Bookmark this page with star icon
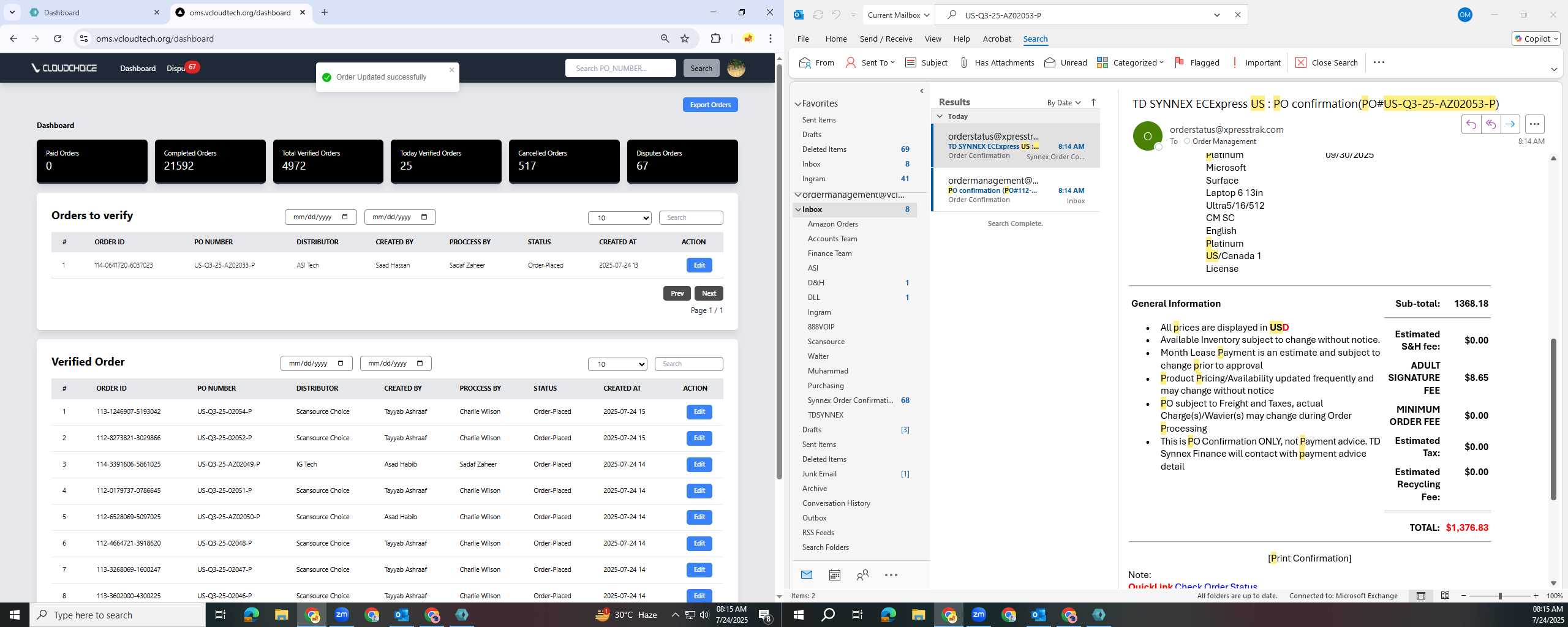Screen dimensions: 1568x627 (x=685, y=39)
